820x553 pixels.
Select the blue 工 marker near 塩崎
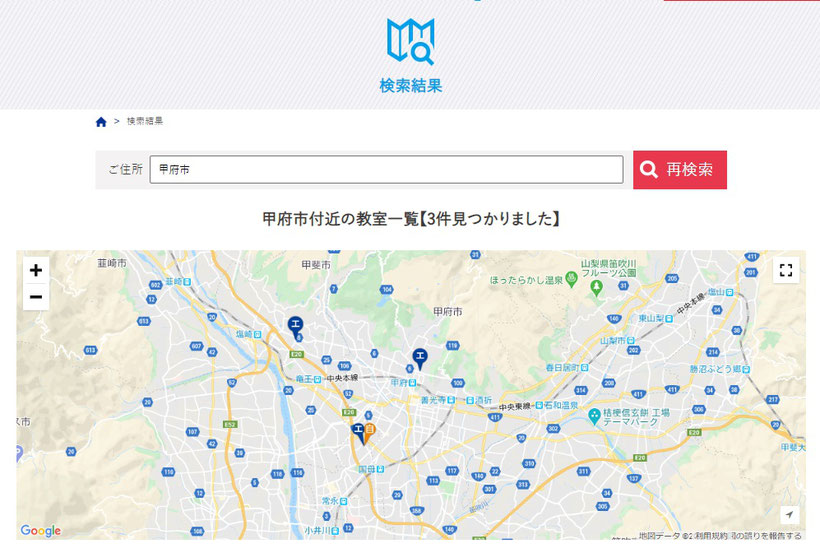click(x=295, y=326)
